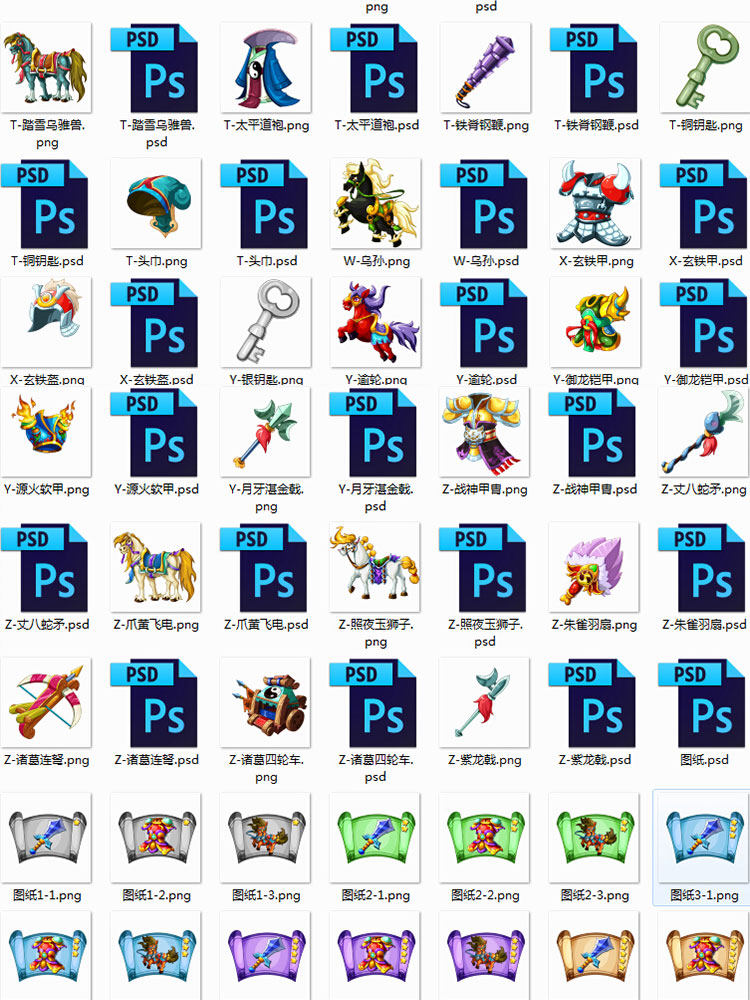750x1000 pixels.
Task: Click the Z-爪黄飞电.png cream horse thumbnail
Action: coord(156,568)
